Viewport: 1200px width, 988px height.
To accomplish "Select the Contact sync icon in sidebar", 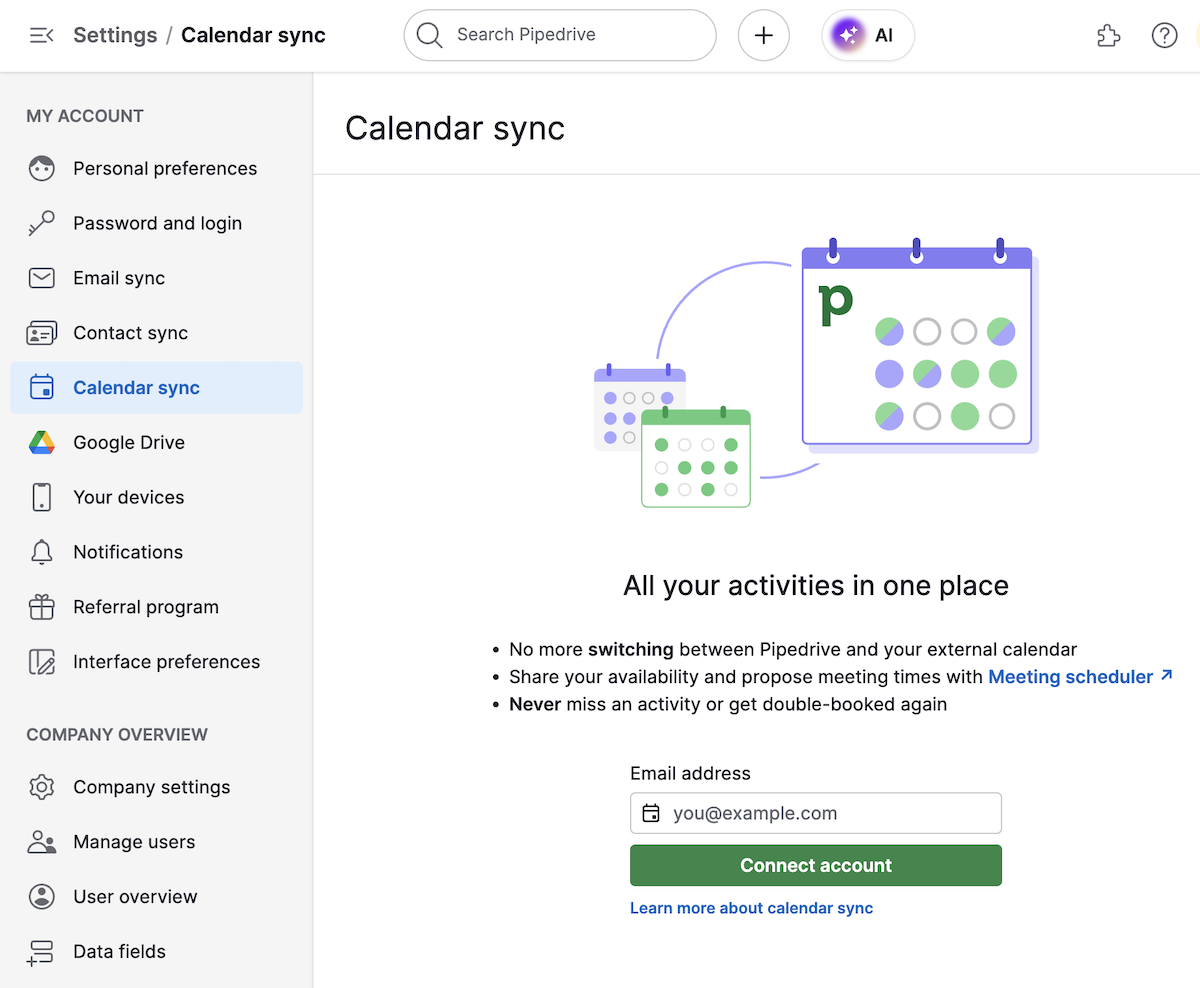I will pos(42,333).
